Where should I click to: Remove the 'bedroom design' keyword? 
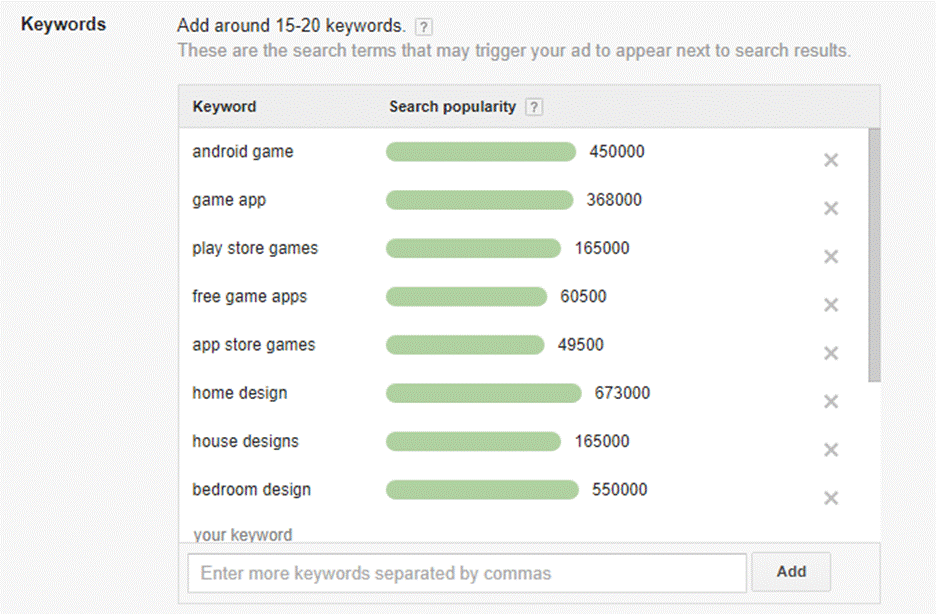click(830, 498)
